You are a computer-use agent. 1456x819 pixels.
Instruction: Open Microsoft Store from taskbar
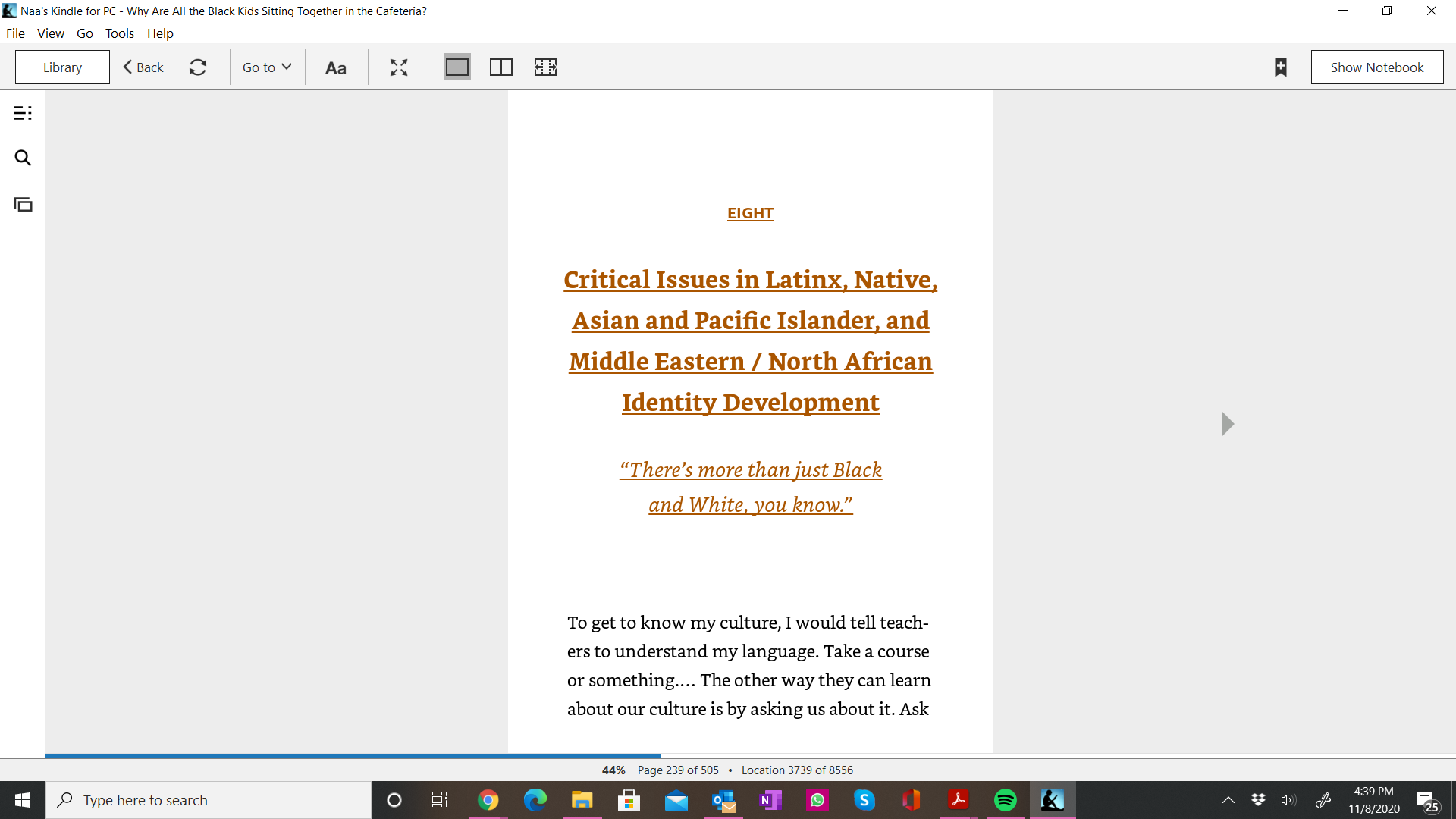629,800
